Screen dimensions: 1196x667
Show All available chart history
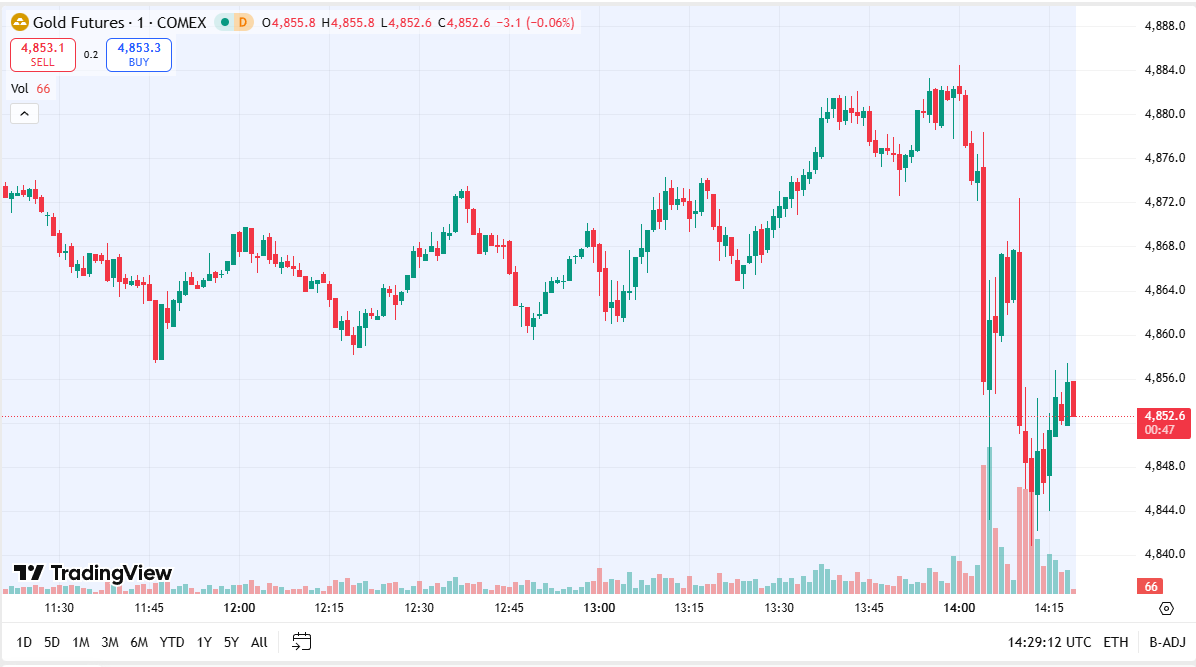tap(259, 642)
